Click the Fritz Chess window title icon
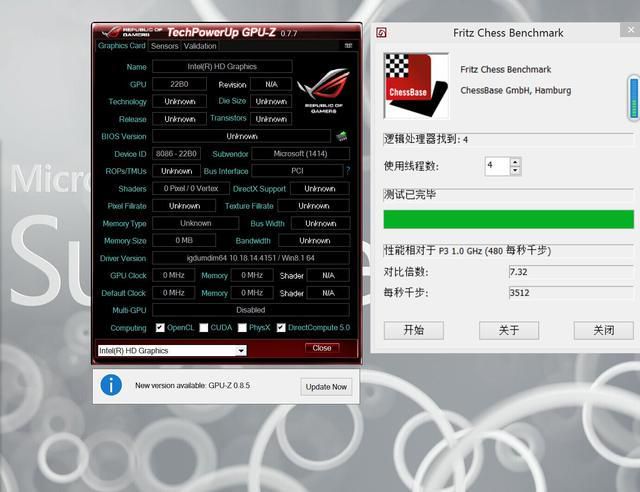Screen dimensions: 640x492 [x=381, y=33]
